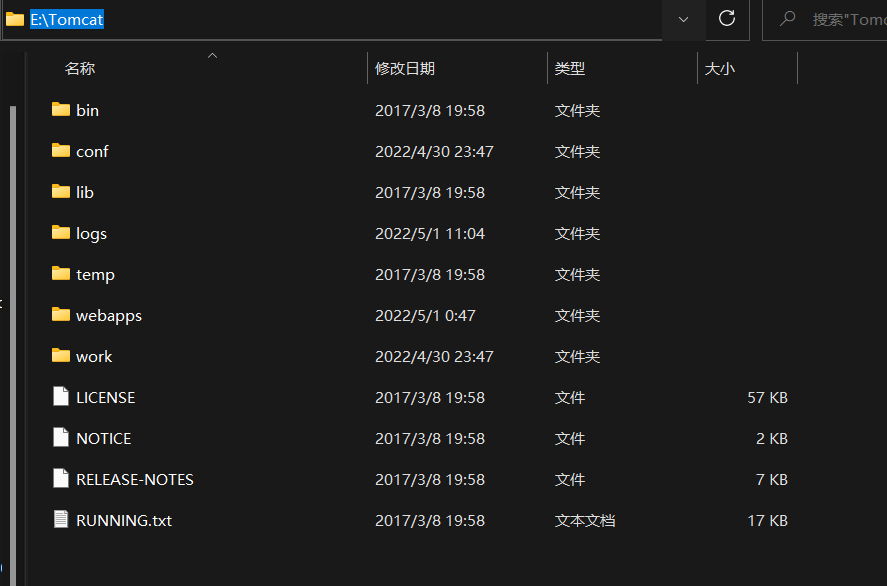Screen dimensions: 887x586
Task: Click the navigation pane vertical scrollbar
Action: click(x=13, y=345)
